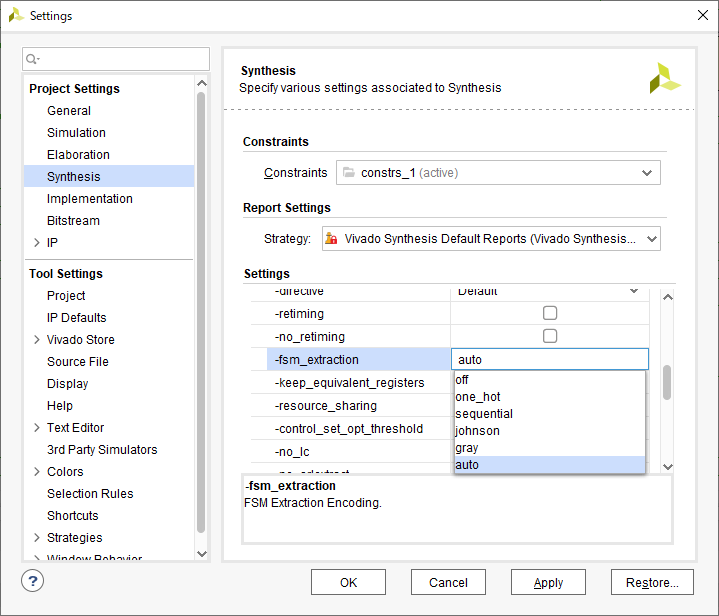
Task: Select Shortcuts settings item
Action: point(72,516)
